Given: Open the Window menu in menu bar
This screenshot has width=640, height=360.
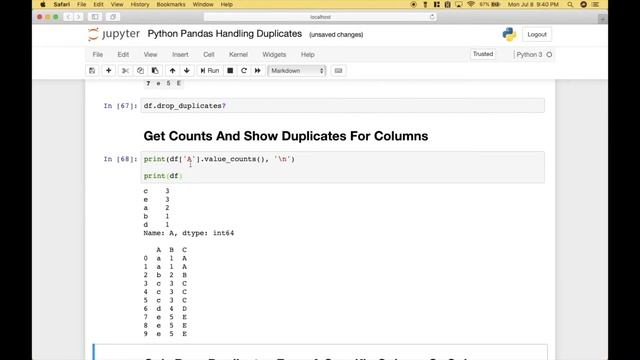Looking at the screenshot, I should (x=203, y=4).
